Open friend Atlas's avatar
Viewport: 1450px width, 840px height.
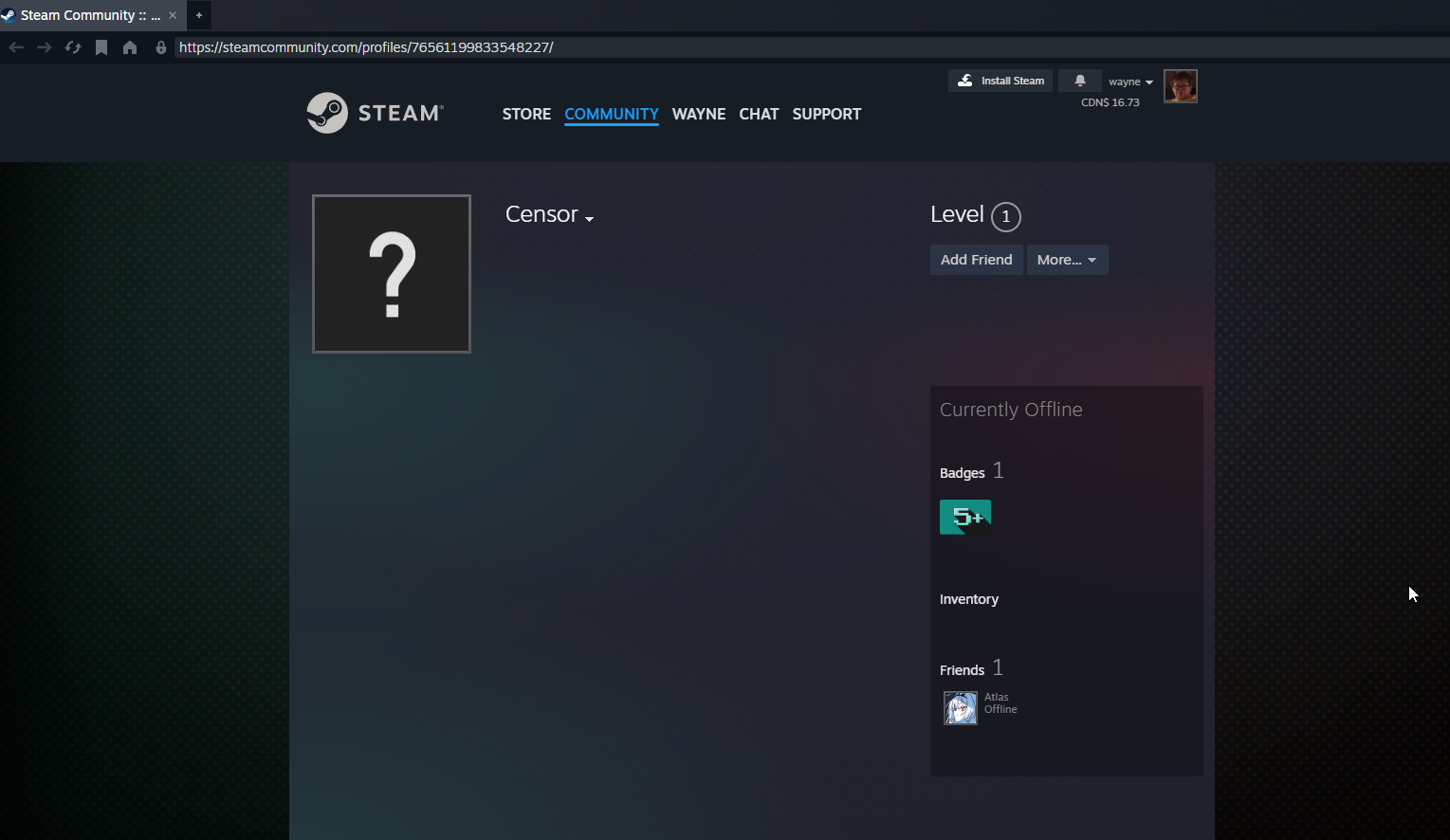[961, 708]
